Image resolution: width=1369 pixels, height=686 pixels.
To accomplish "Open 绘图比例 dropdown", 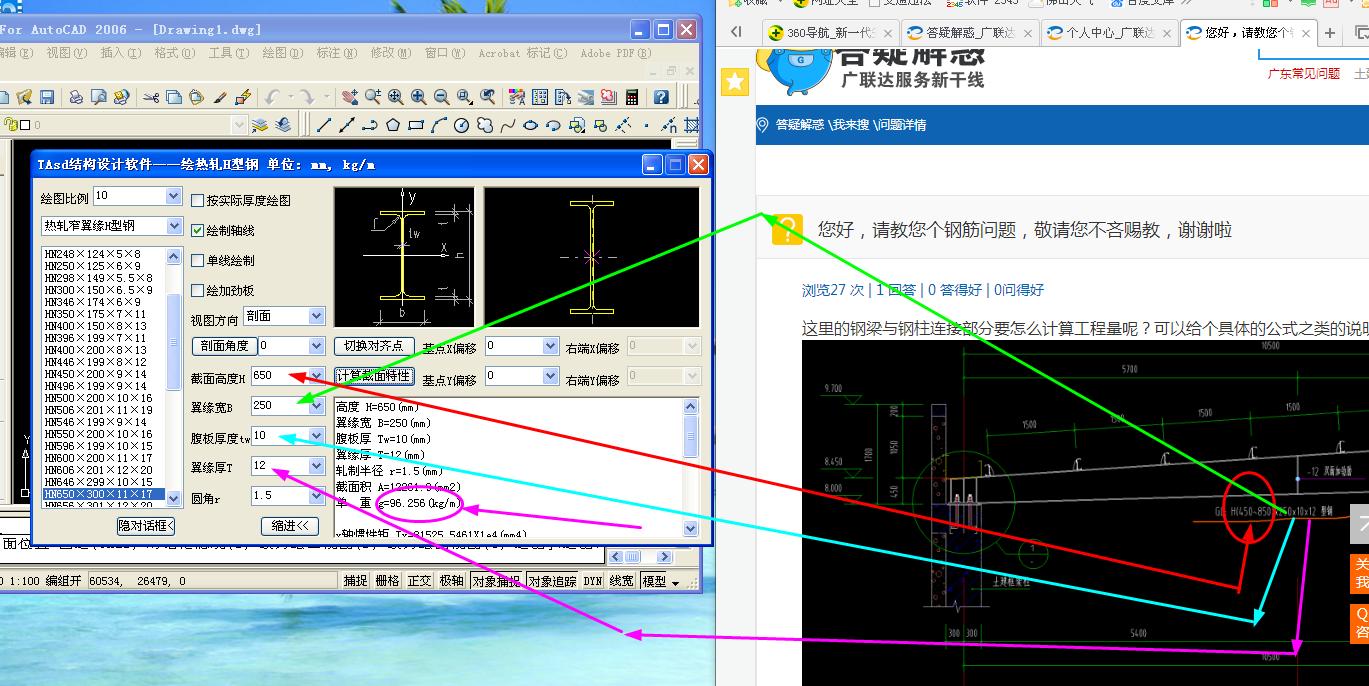I will tap(173, 195).
